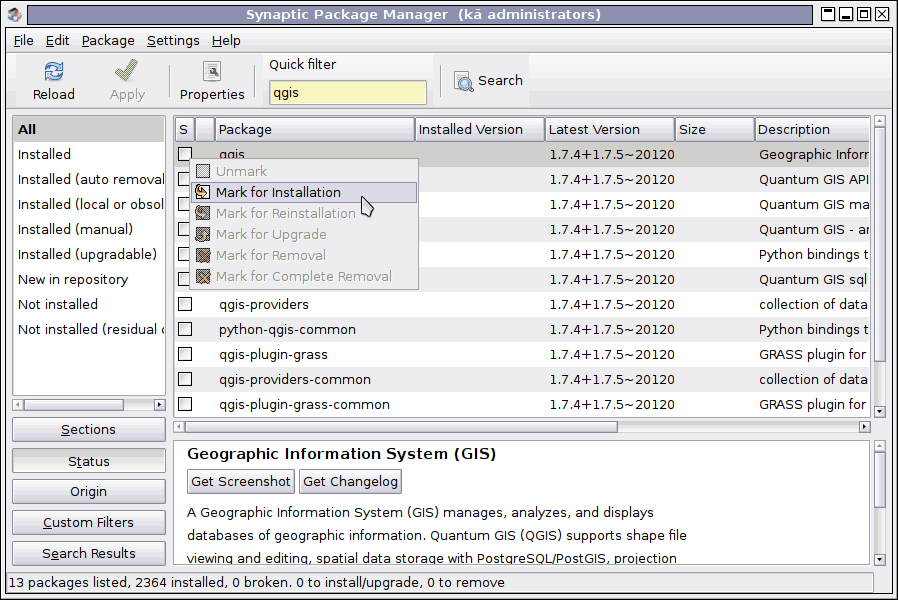This screenshot has width=898, height=600.
Task: Click the package list horizontal scrollbar thumb
Action: click(x=401, y=427)
